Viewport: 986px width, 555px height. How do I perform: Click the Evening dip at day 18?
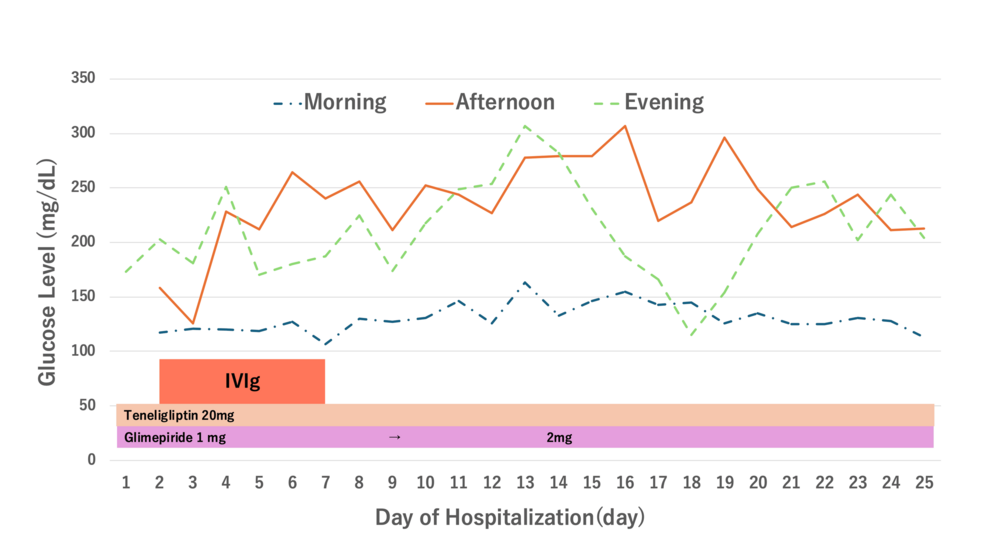pos(692,336)
